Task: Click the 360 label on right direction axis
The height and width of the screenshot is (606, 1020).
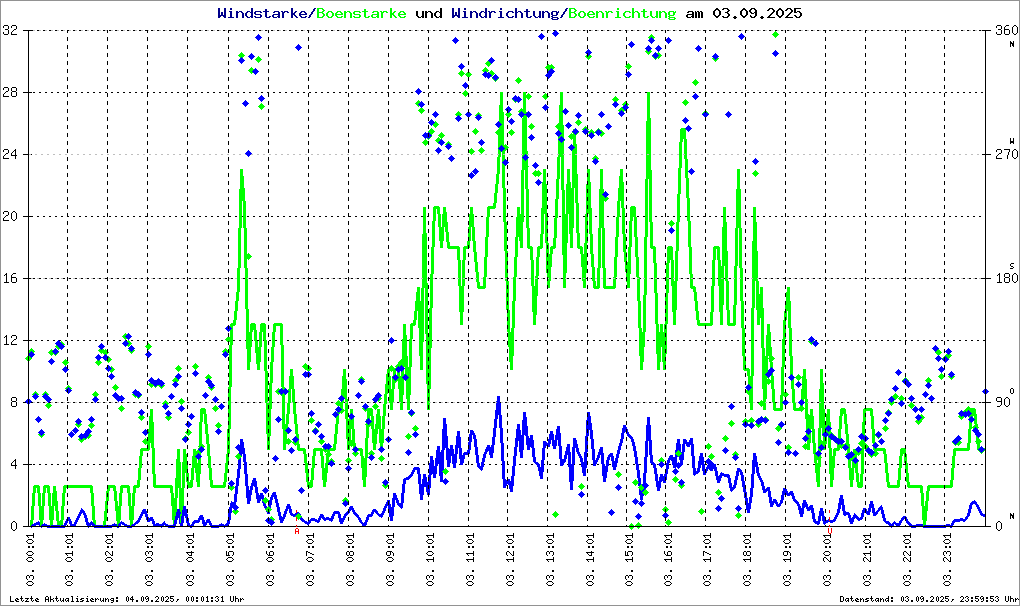Action: pos(1004,31)
